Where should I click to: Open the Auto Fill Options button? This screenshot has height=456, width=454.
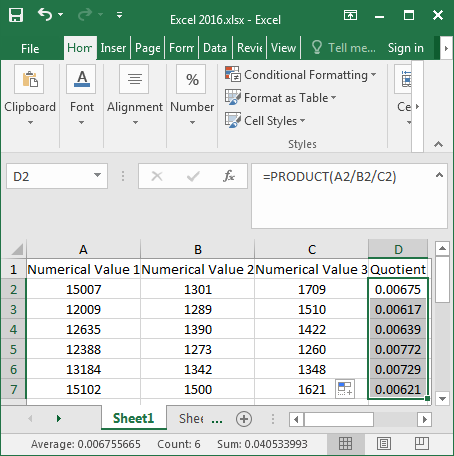click(x=345, y=389)
